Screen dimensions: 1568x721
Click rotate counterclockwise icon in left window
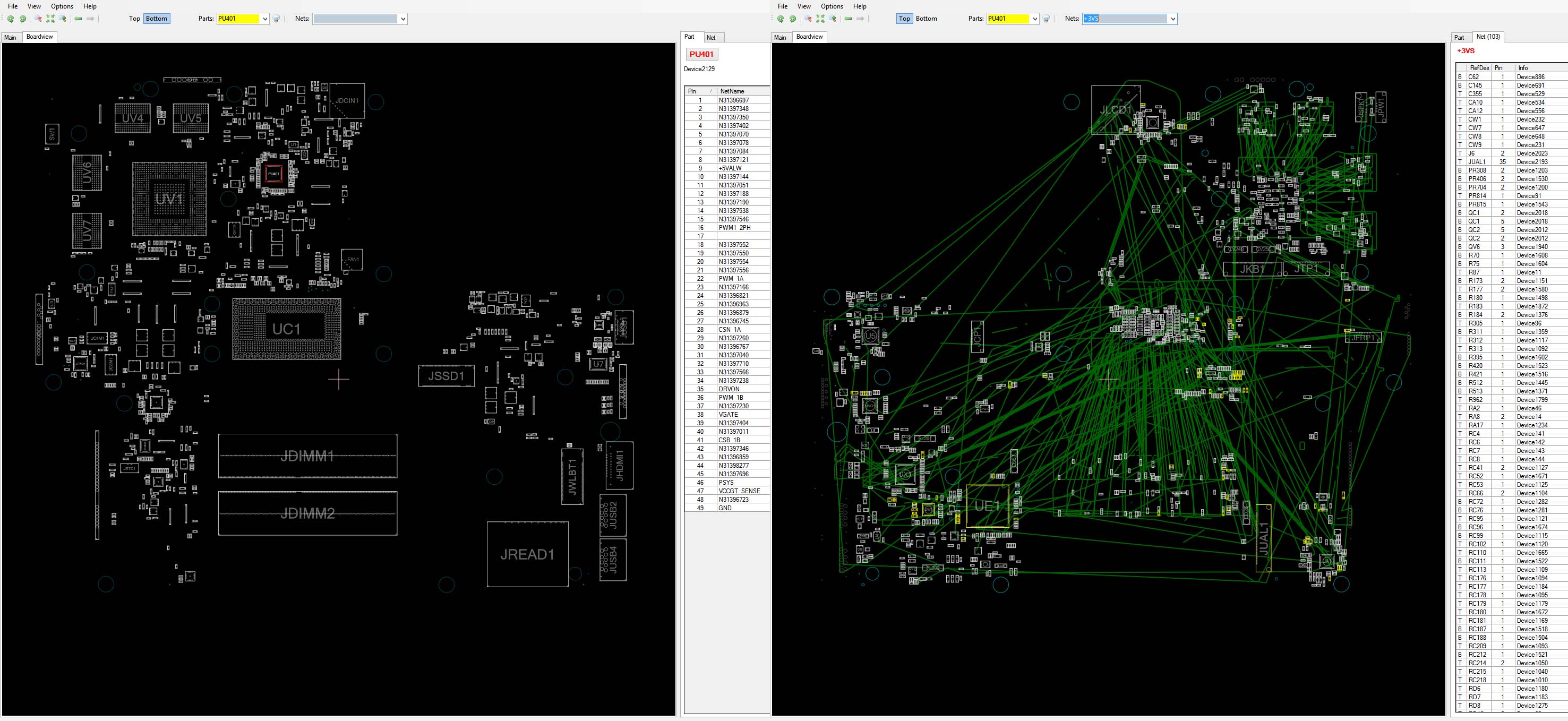tap(11, 19)
